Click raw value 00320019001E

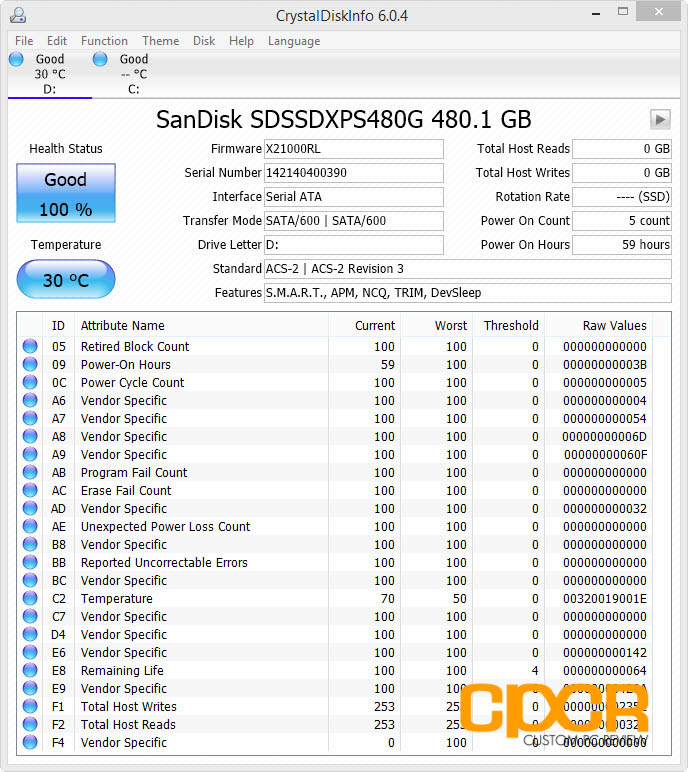coord(605,599)
